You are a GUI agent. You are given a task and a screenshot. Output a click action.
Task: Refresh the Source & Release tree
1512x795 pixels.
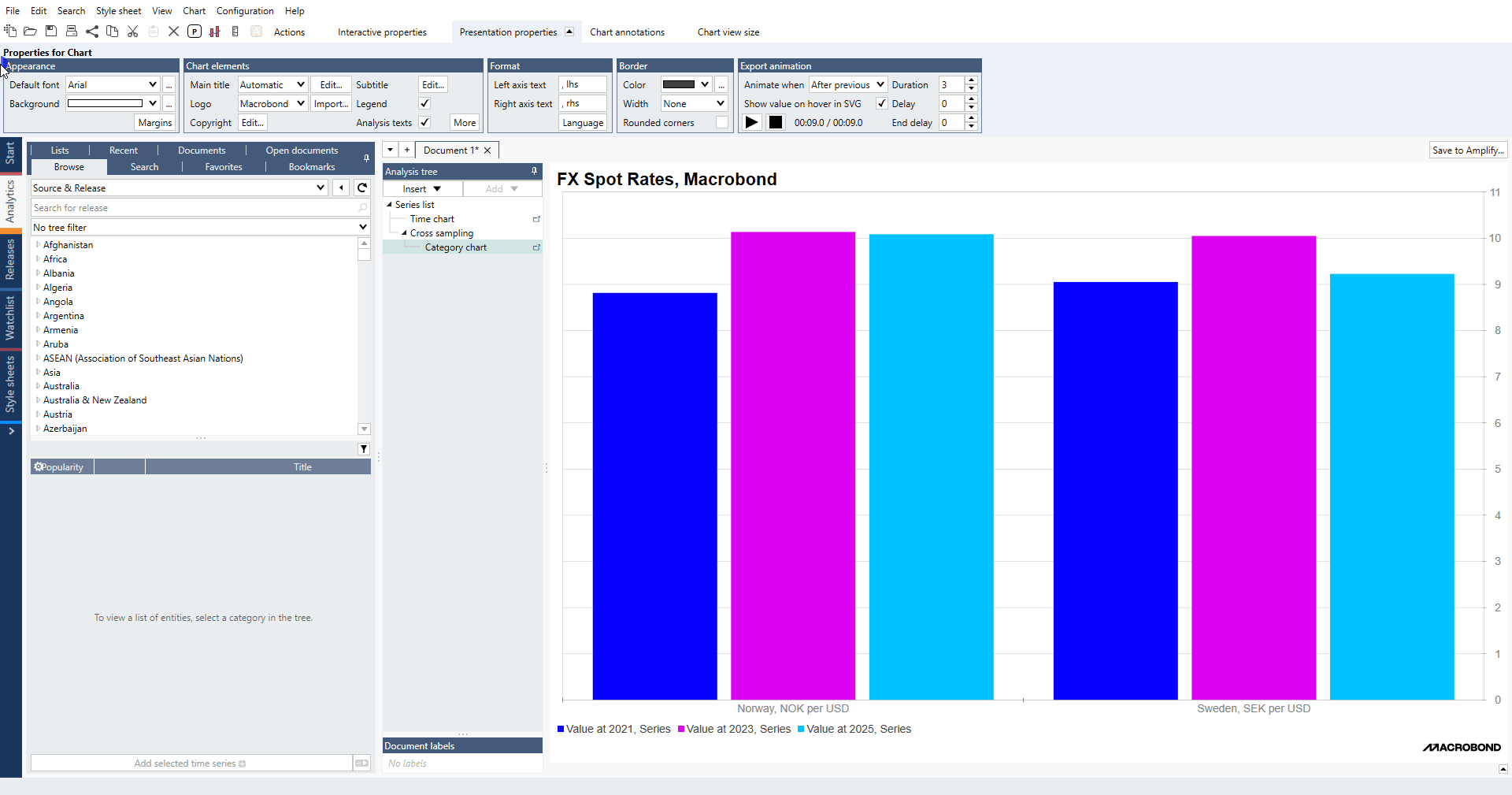tap(362, 188)
